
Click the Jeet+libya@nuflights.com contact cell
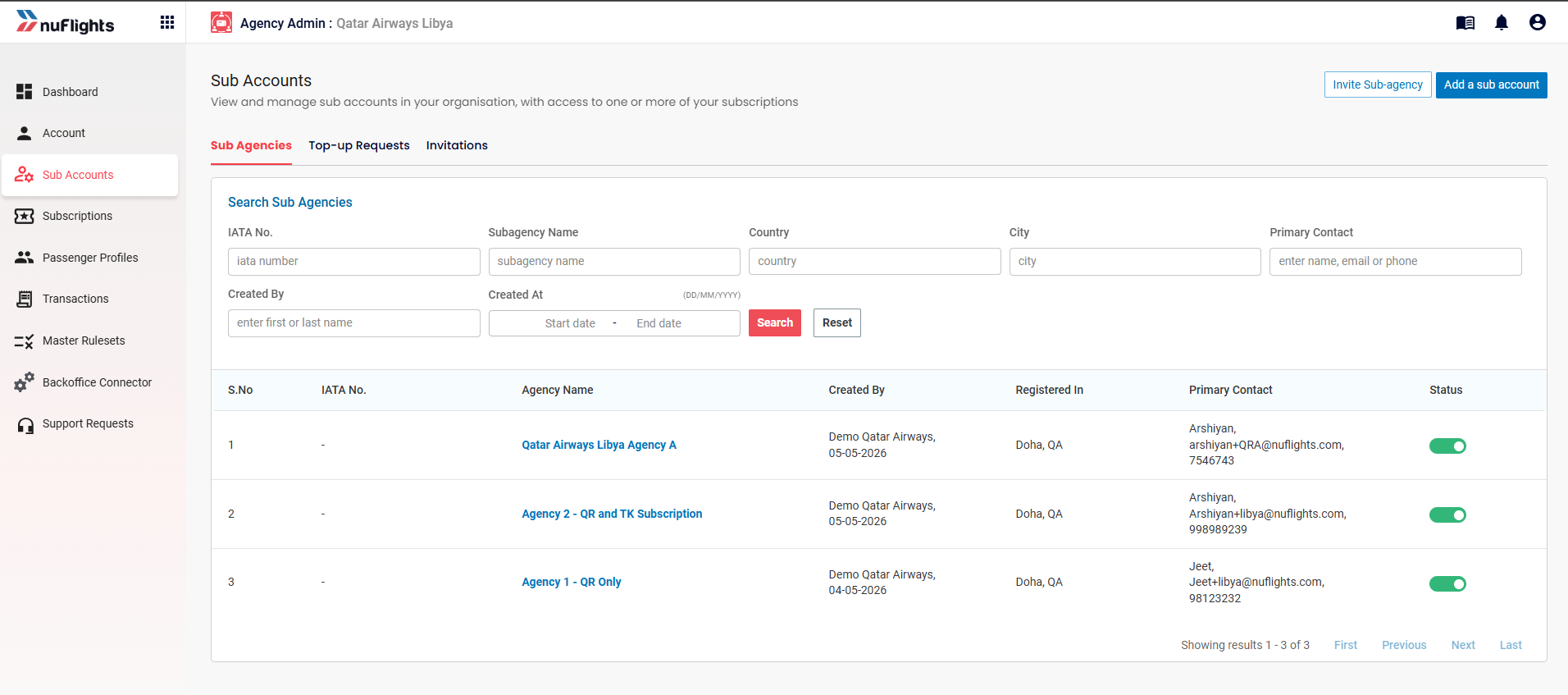(1256, 582)
